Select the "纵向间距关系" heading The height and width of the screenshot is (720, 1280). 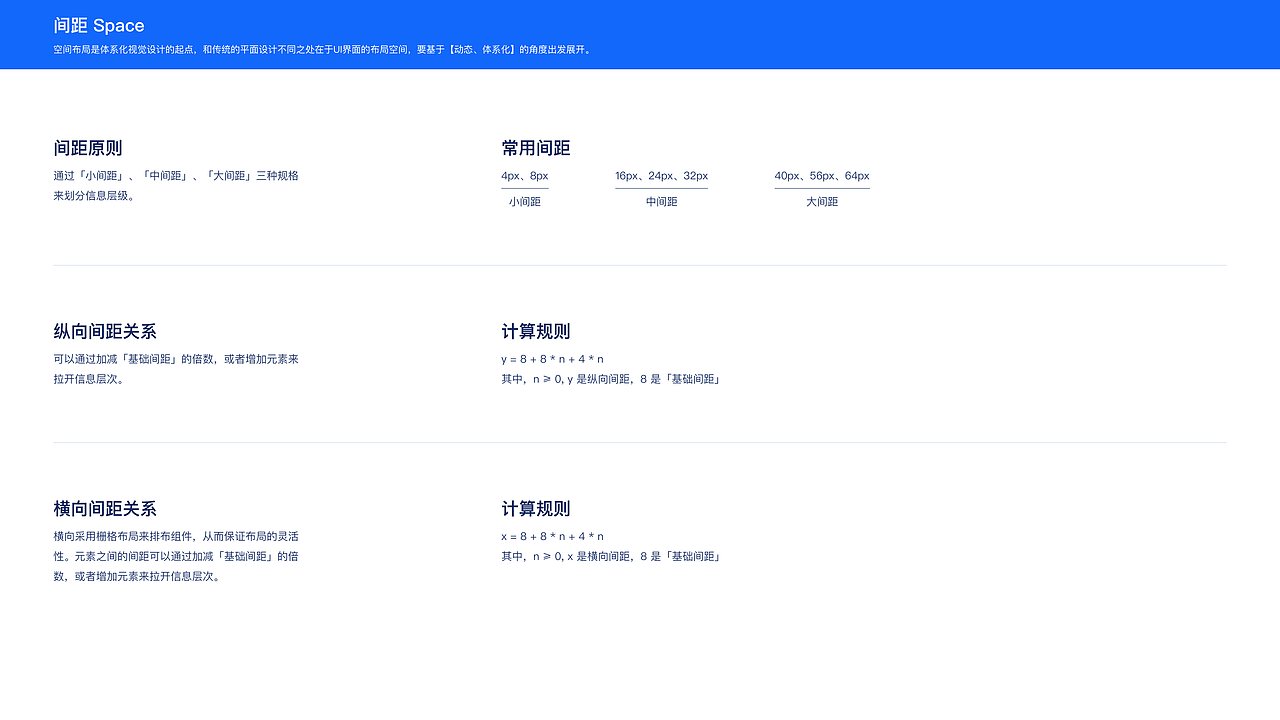click(x=105, y=332)
